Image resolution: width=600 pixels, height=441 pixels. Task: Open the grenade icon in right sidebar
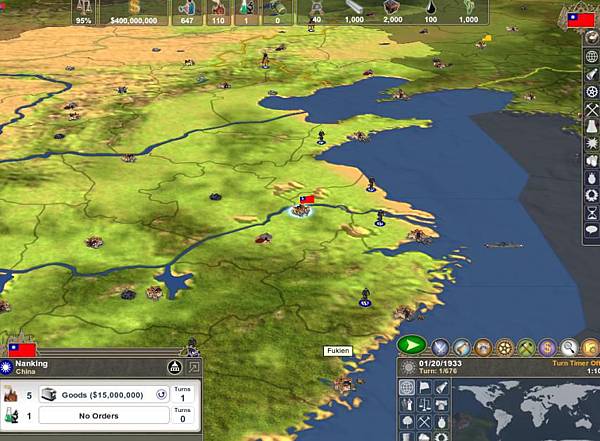(592, 178)
